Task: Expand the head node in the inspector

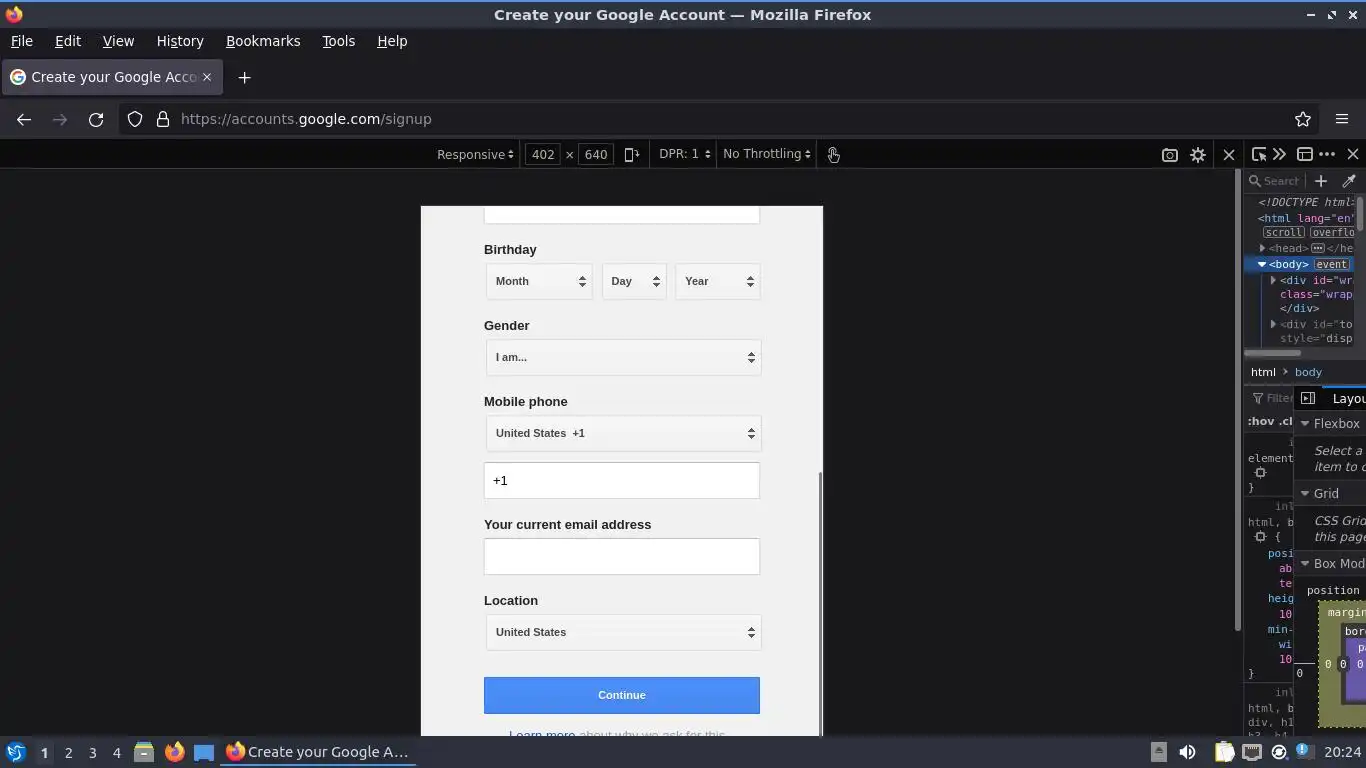Action: click(x=1262, y=248)
